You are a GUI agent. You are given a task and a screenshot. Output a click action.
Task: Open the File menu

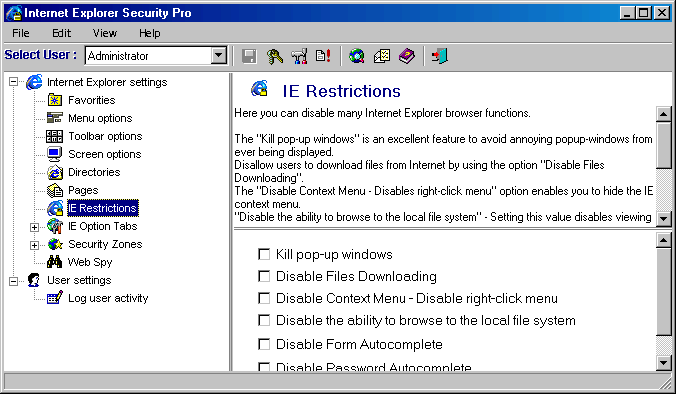click(21, 33)
